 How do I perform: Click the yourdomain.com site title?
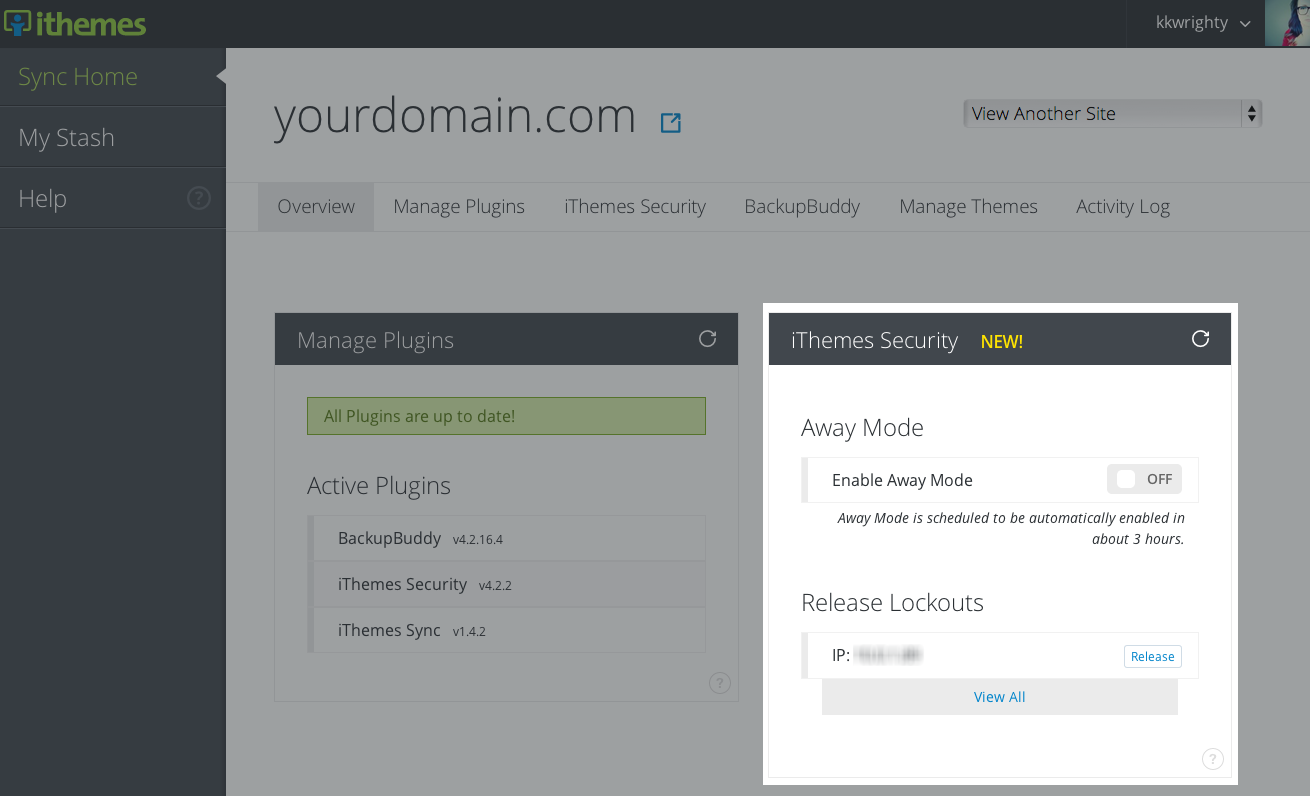(x=455, y=116)
